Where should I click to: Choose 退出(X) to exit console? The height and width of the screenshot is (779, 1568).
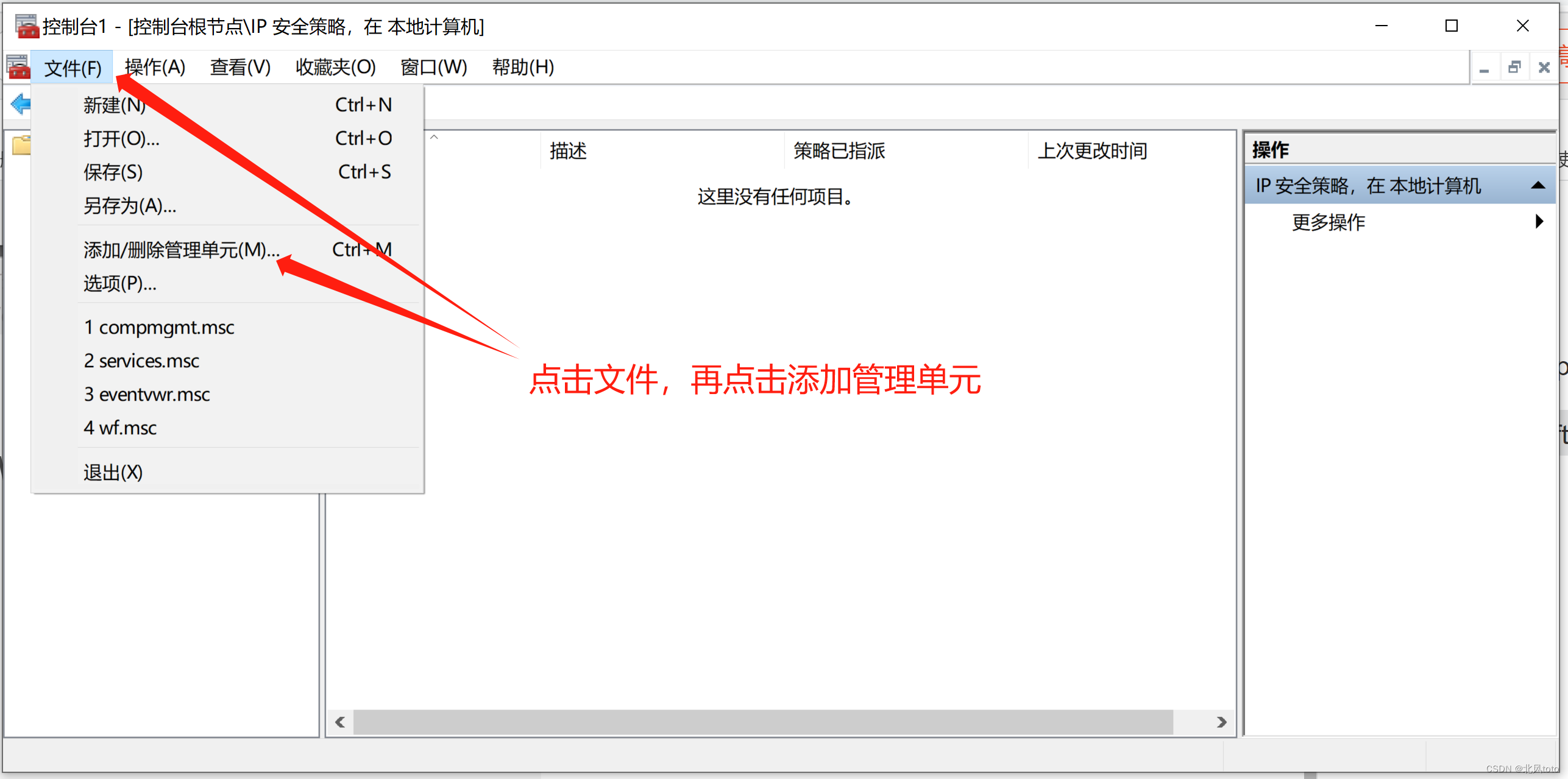pos(113,472)
